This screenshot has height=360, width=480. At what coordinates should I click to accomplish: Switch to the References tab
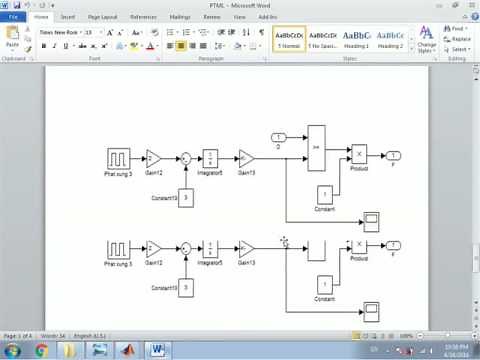(143, 17)
